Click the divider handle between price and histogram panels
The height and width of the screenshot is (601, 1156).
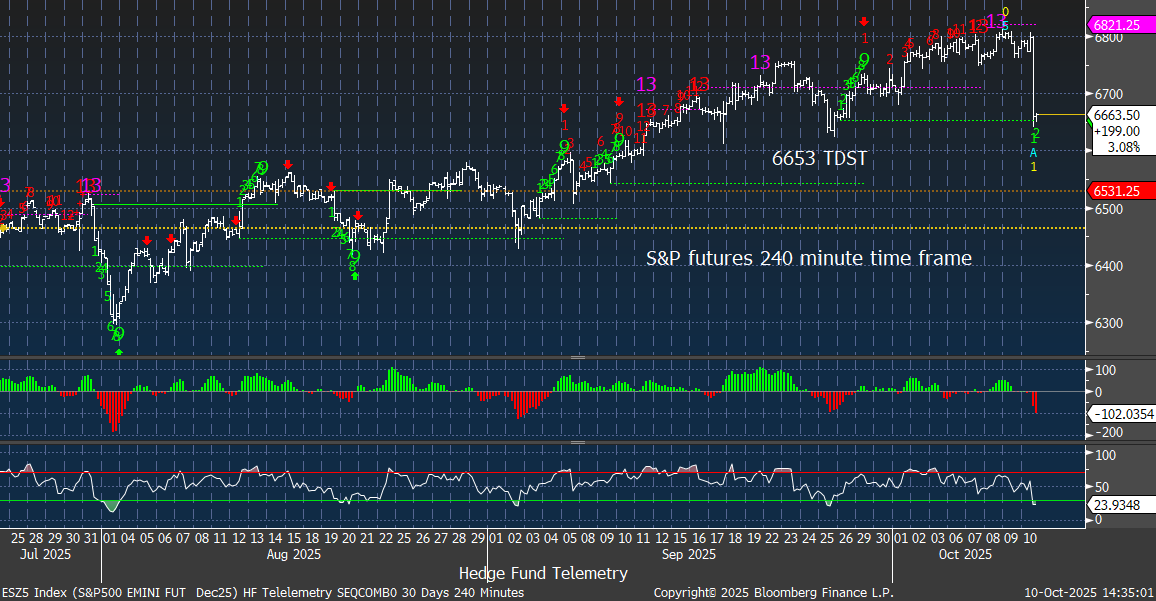click(578, 357)
